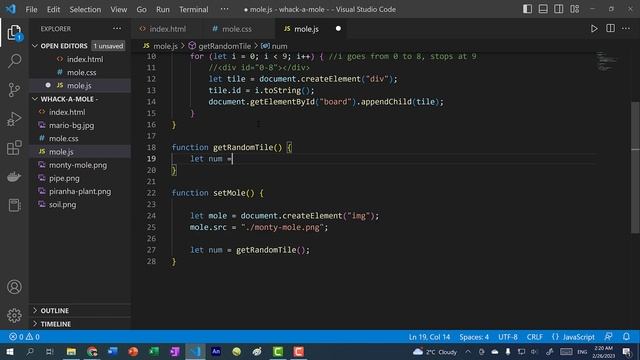
Task: Open the Run menu
Action: (x=162, y=9)
